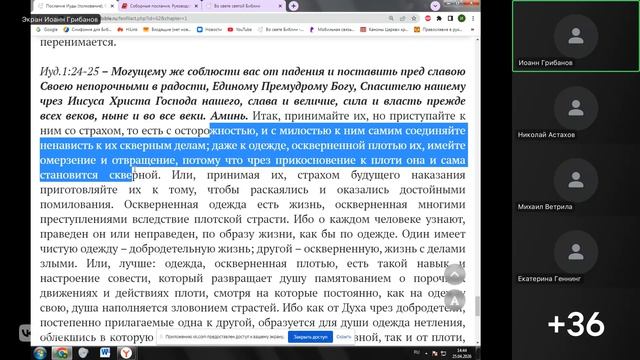Click the share page icon in address bar
Image resolution: width=640 pixels, height=360 pixels.
(x=402, y=18)
